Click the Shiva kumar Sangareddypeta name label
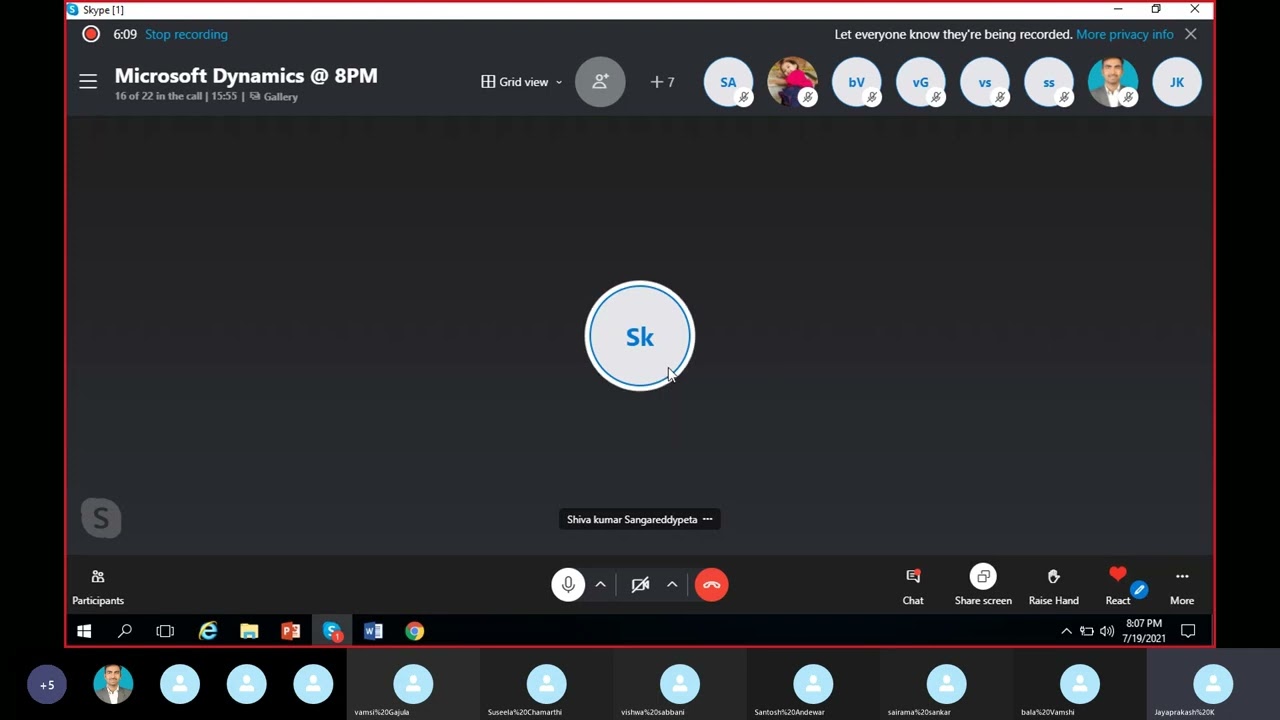 pyautogui.click(x=632, y=519)
